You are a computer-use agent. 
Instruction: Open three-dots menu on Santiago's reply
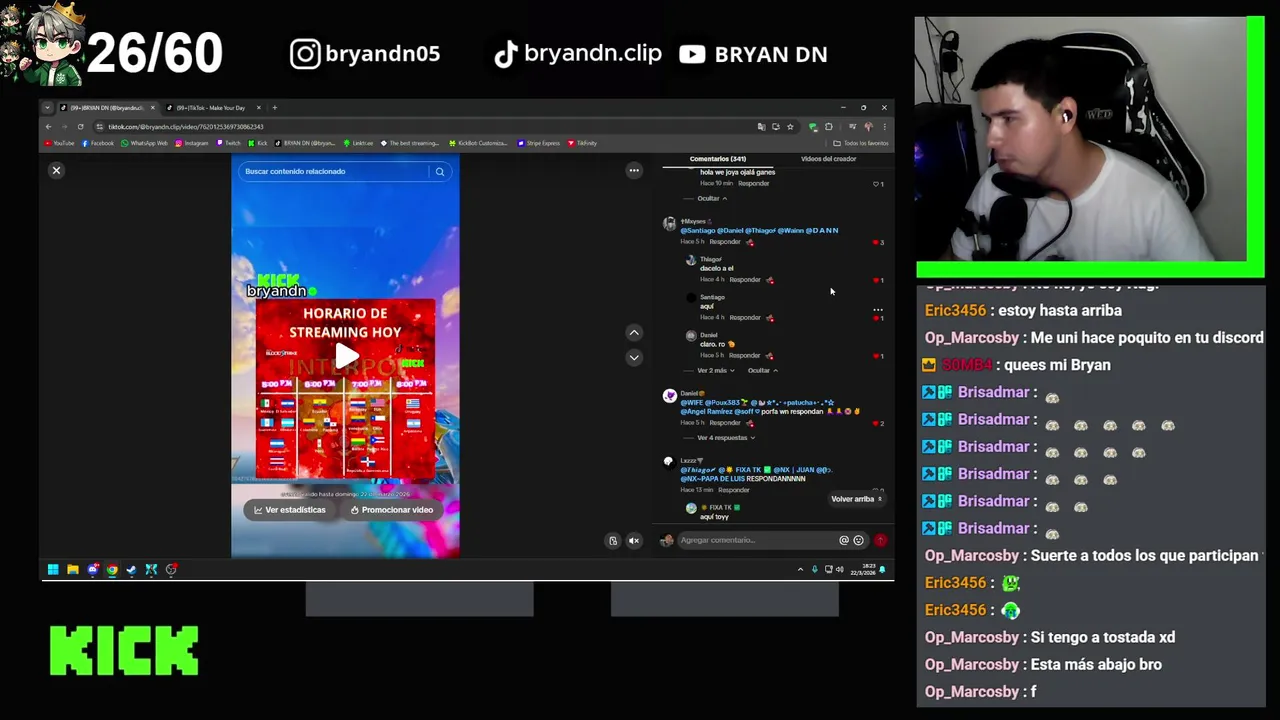[x=878, y=310]
